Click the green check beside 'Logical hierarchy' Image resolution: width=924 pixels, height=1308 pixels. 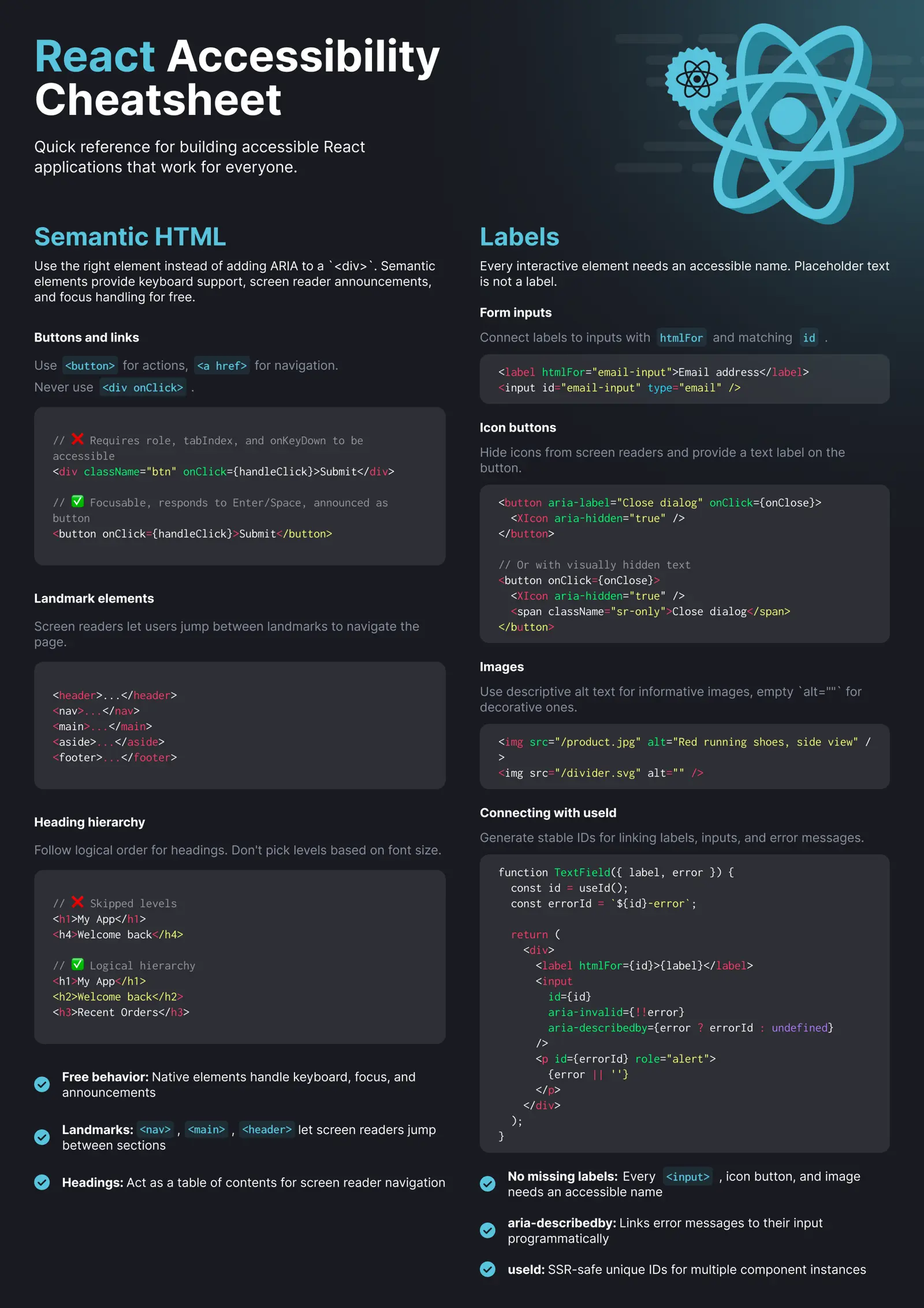tap(77, 964)
